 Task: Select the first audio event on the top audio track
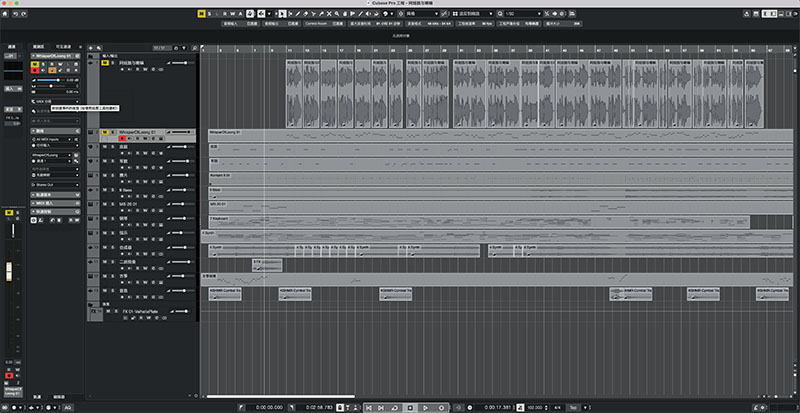pyautogui.click(x=294, y=93)
